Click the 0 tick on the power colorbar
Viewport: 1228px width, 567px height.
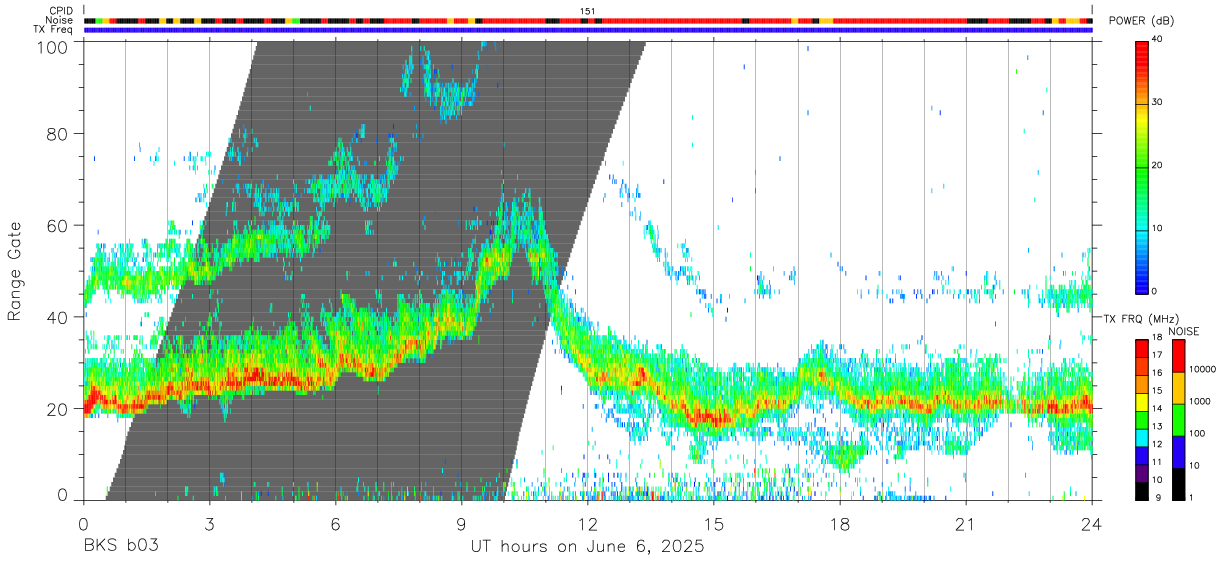(x=1155, y=291)
